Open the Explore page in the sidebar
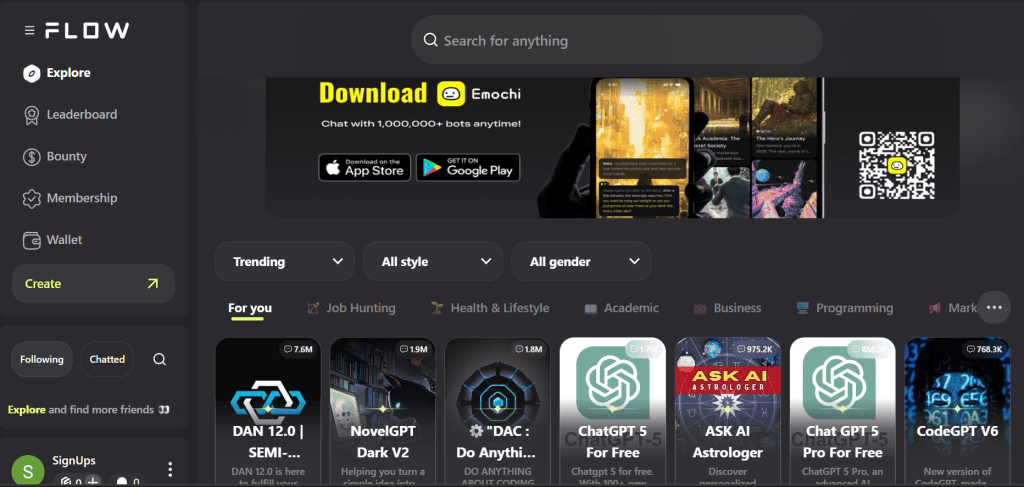Image resolution: width=1024 pixels, height=487 pixels. click(57, 72)
